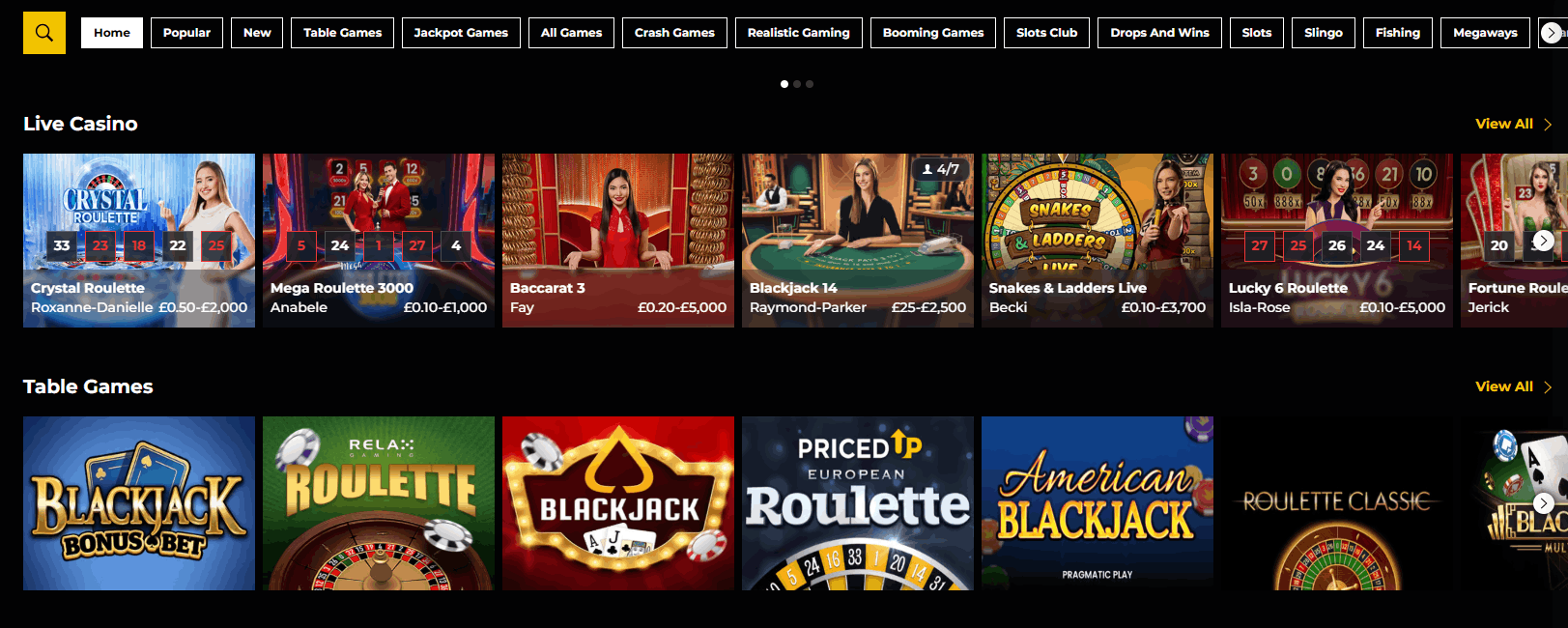Image resolution: width=1568 pixels, height=628 pixels.
Task: Open the Jackpot Games tab
Action: (x=461, y=33)
